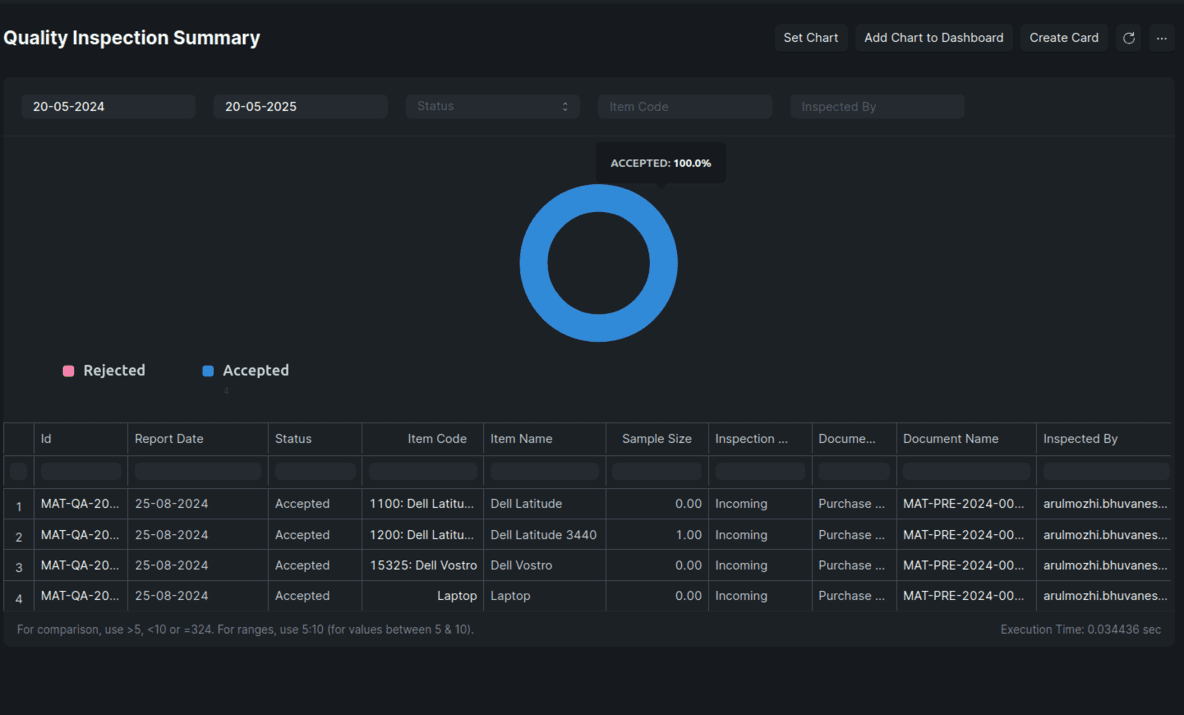Click the Set Chart button
1184x715 pixels.
click(810, 38)
